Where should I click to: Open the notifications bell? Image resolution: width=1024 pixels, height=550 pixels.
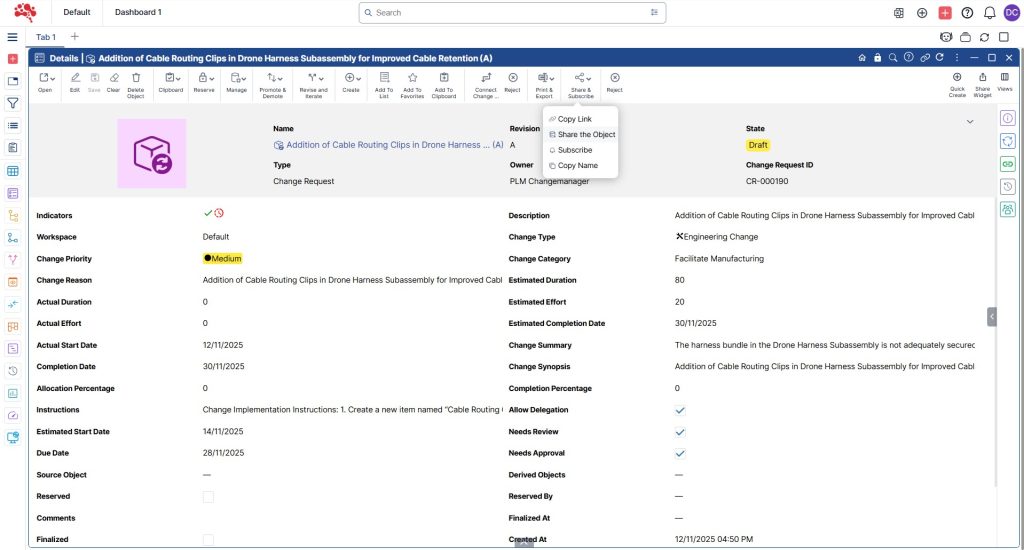tap(989, 12)
